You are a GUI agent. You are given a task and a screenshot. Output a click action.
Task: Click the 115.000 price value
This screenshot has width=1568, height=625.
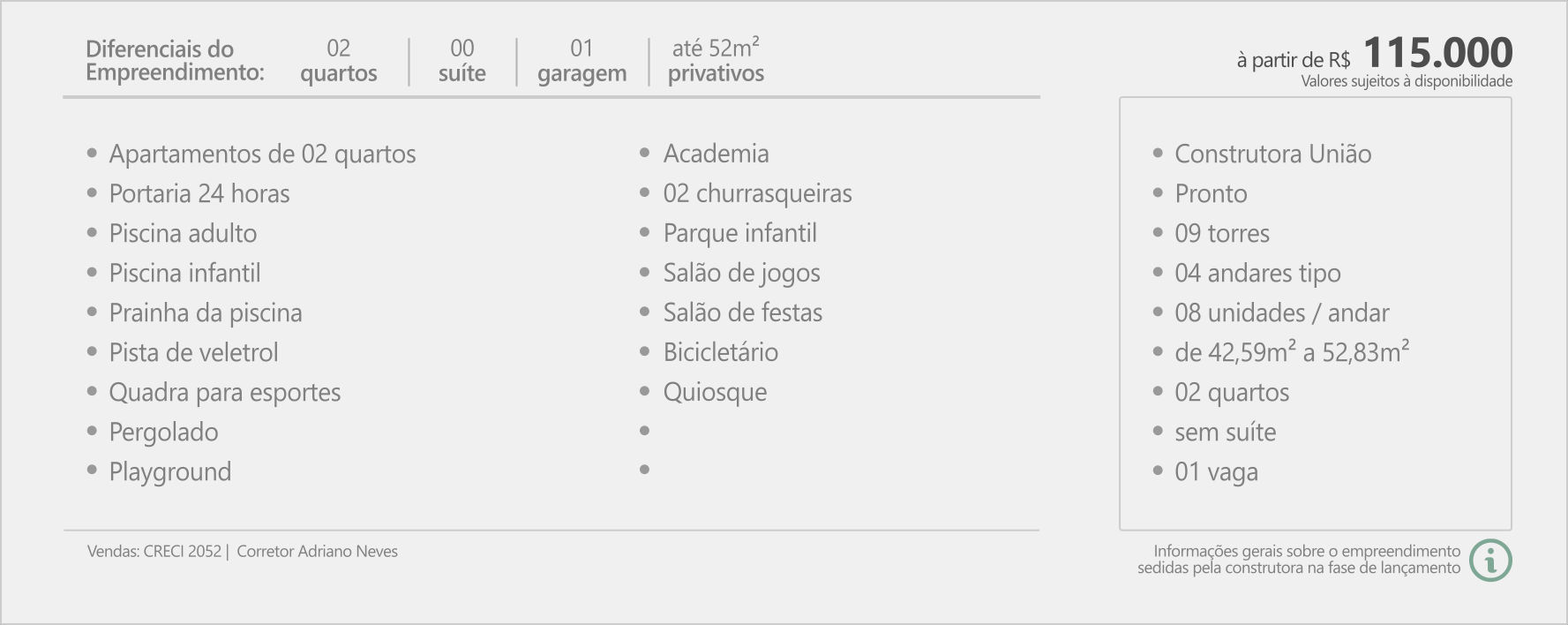click(1438, 52)
